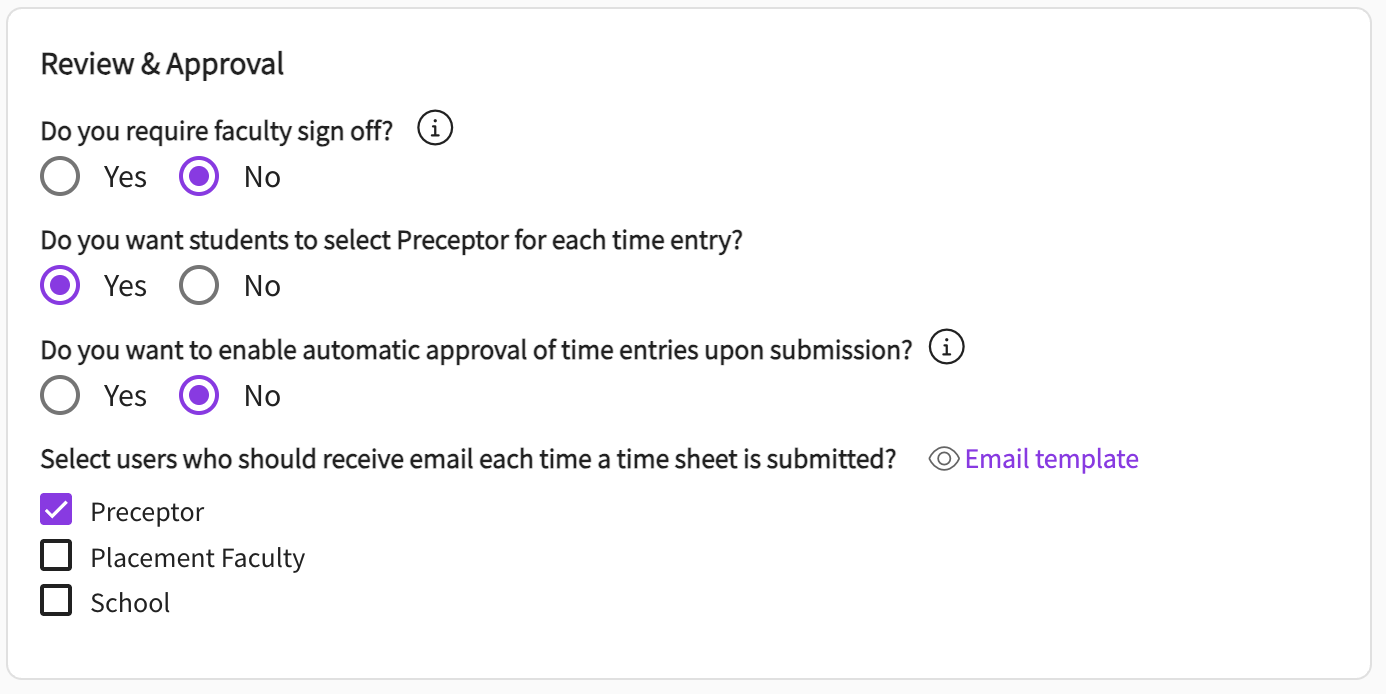Choose No for students selecting Preceptor
The height and width of the screenshot is (694, 1386).
click(199, 286)
